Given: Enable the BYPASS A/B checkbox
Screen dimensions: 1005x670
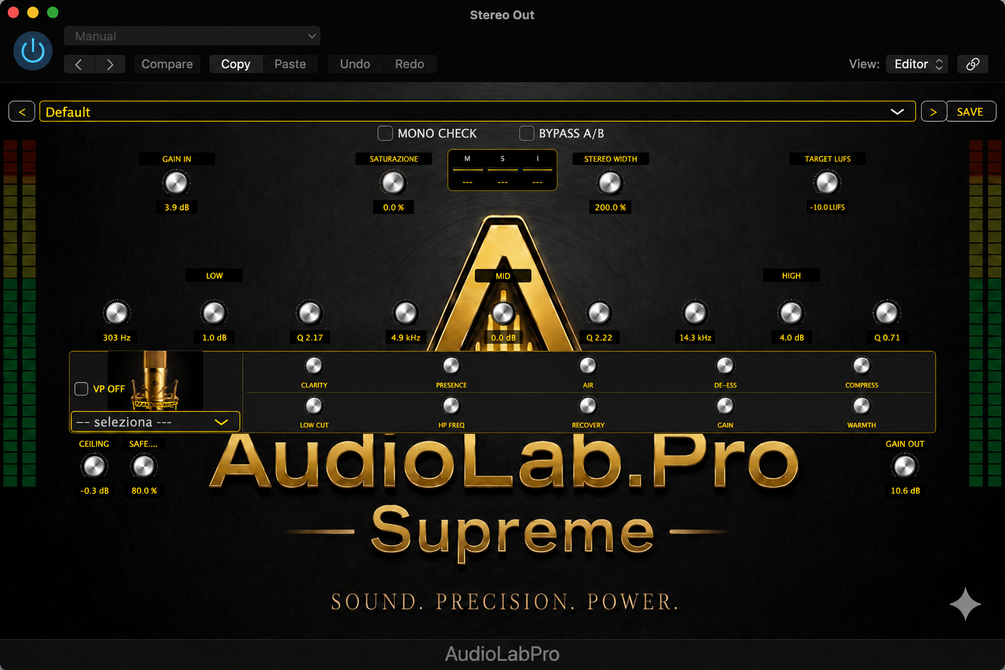Looking at the screenshot, I should pos(526,133).
